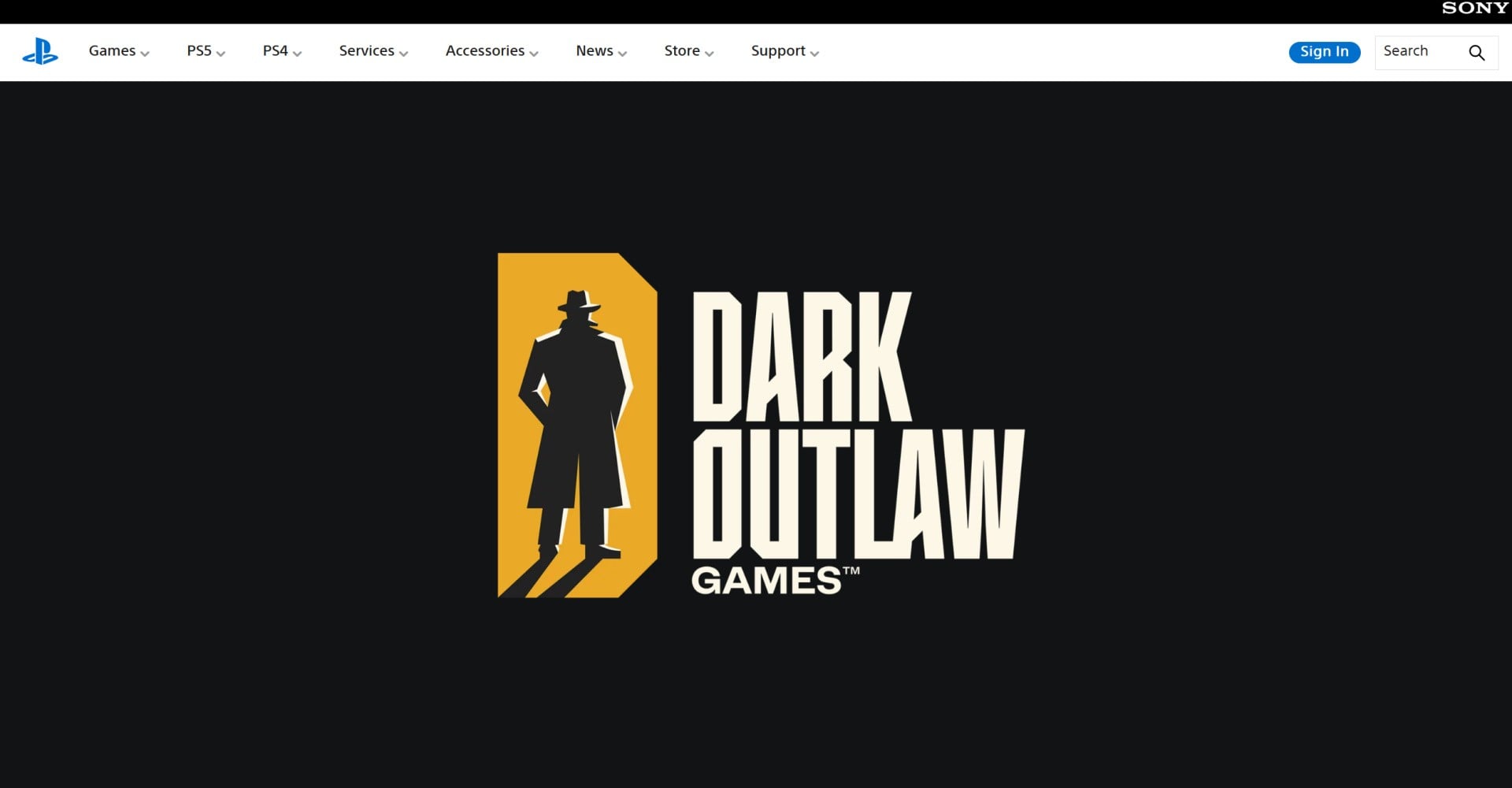Click the Sony logo in top bar

coord(1474,8)
